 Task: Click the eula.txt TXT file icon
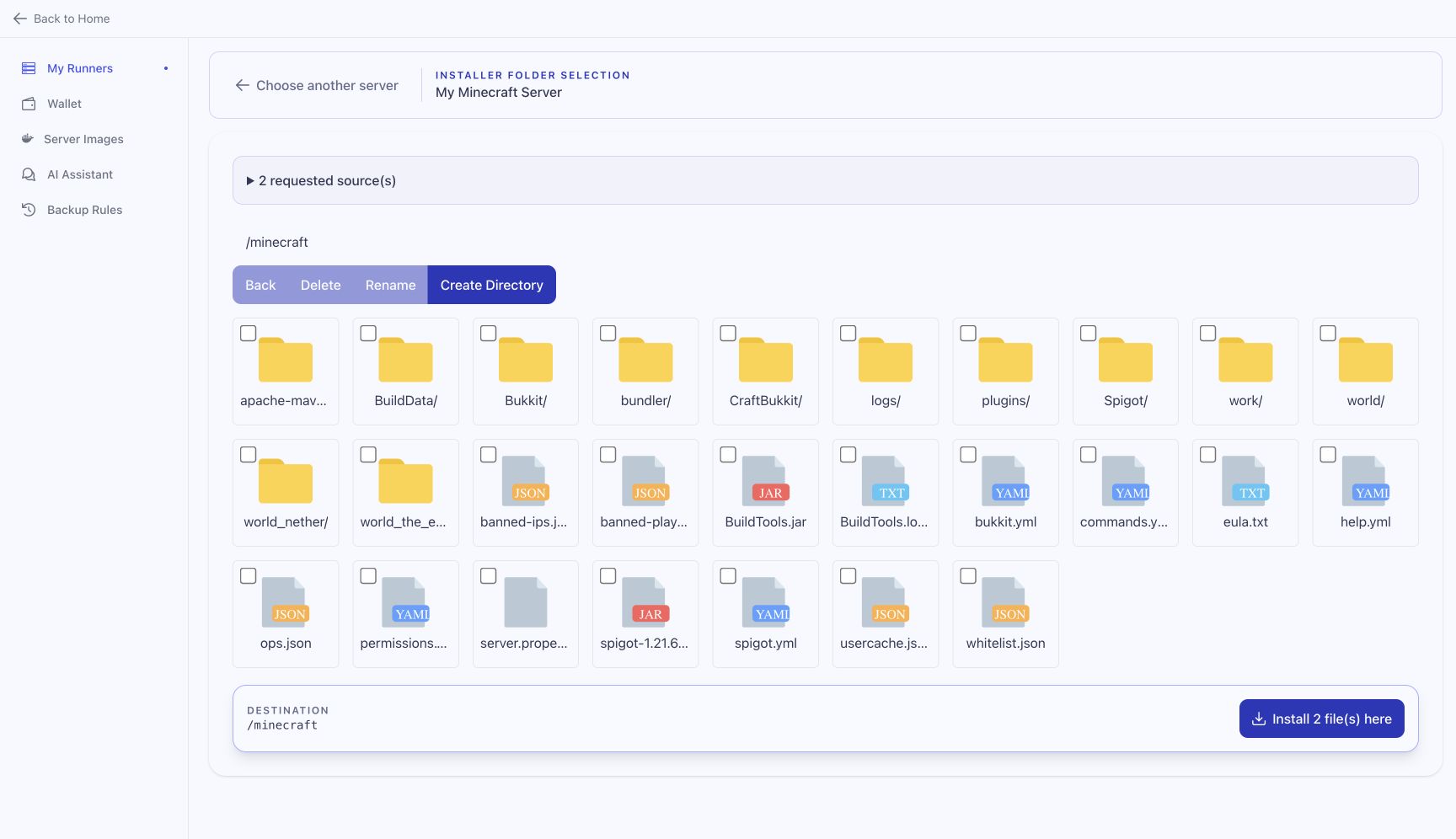coord(1245,481)
